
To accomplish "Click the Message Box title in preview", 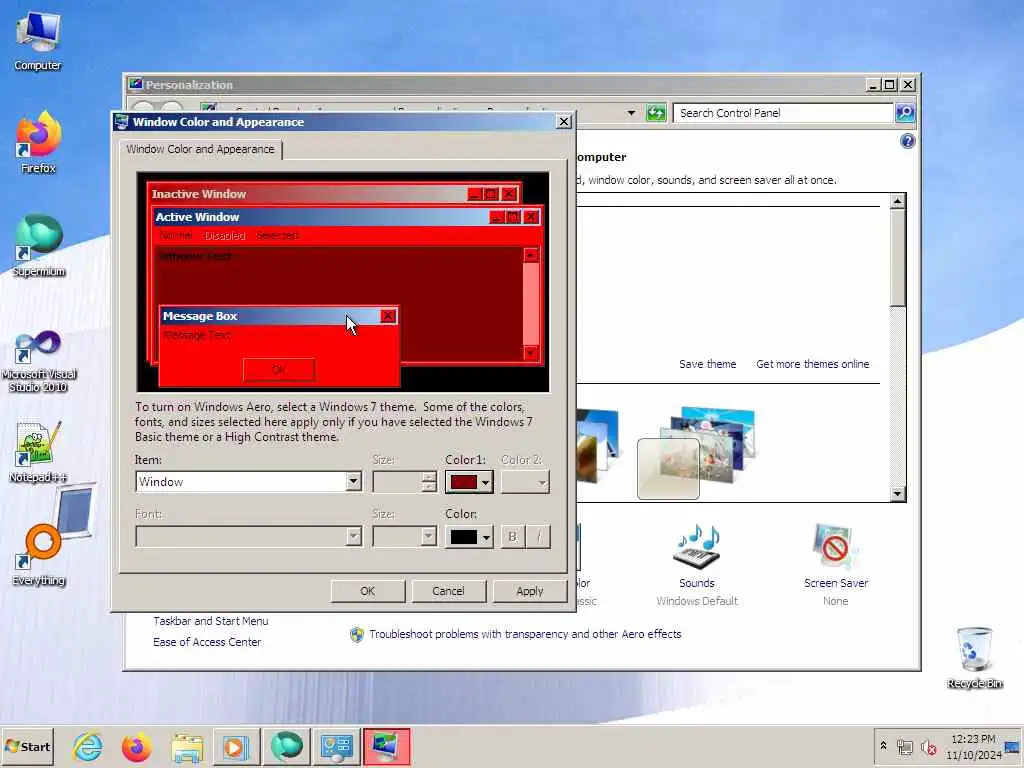I will point(200,316).
